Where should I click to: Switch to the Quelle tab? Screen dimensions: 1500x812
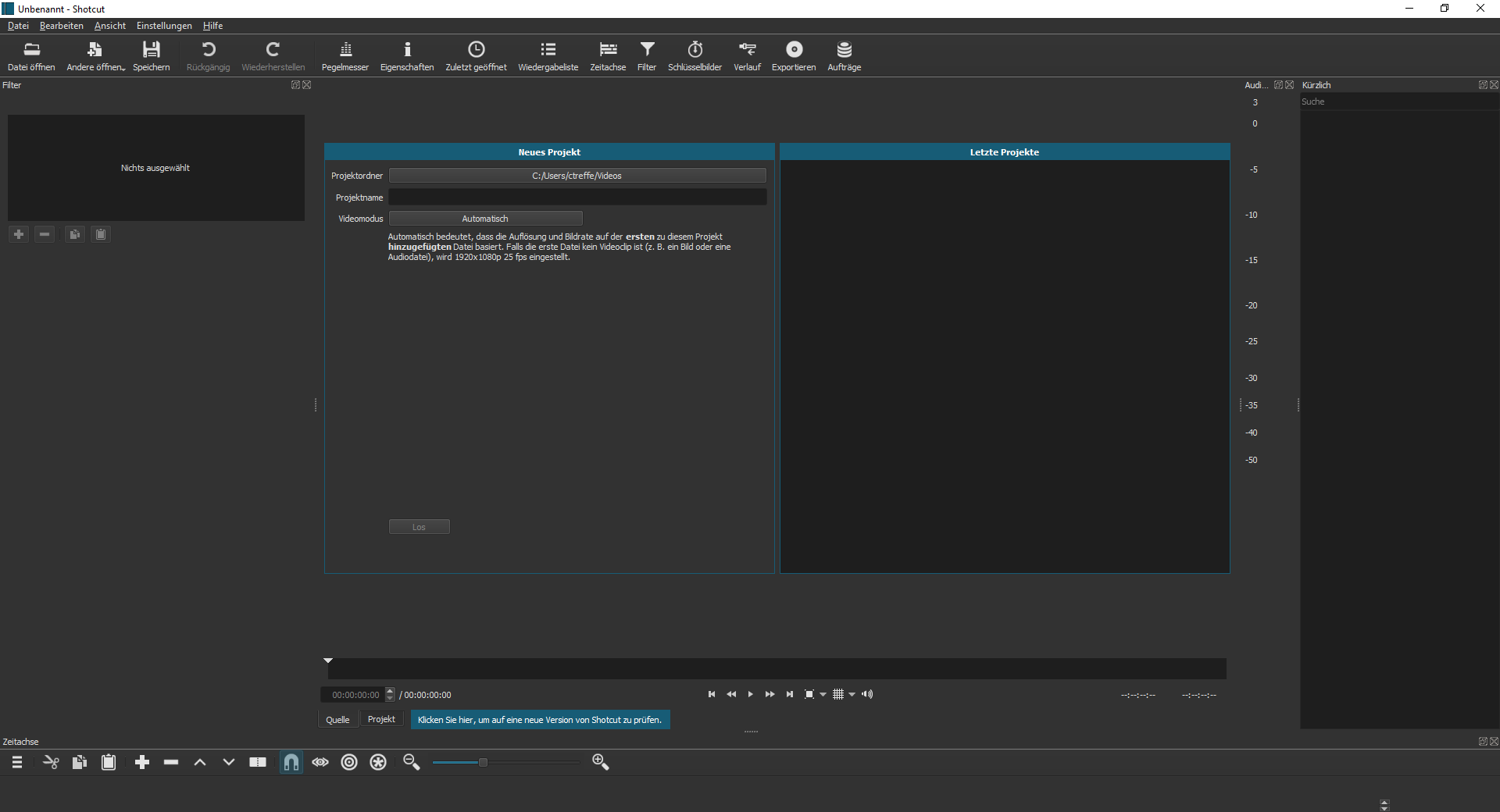[x=337, y=720]
